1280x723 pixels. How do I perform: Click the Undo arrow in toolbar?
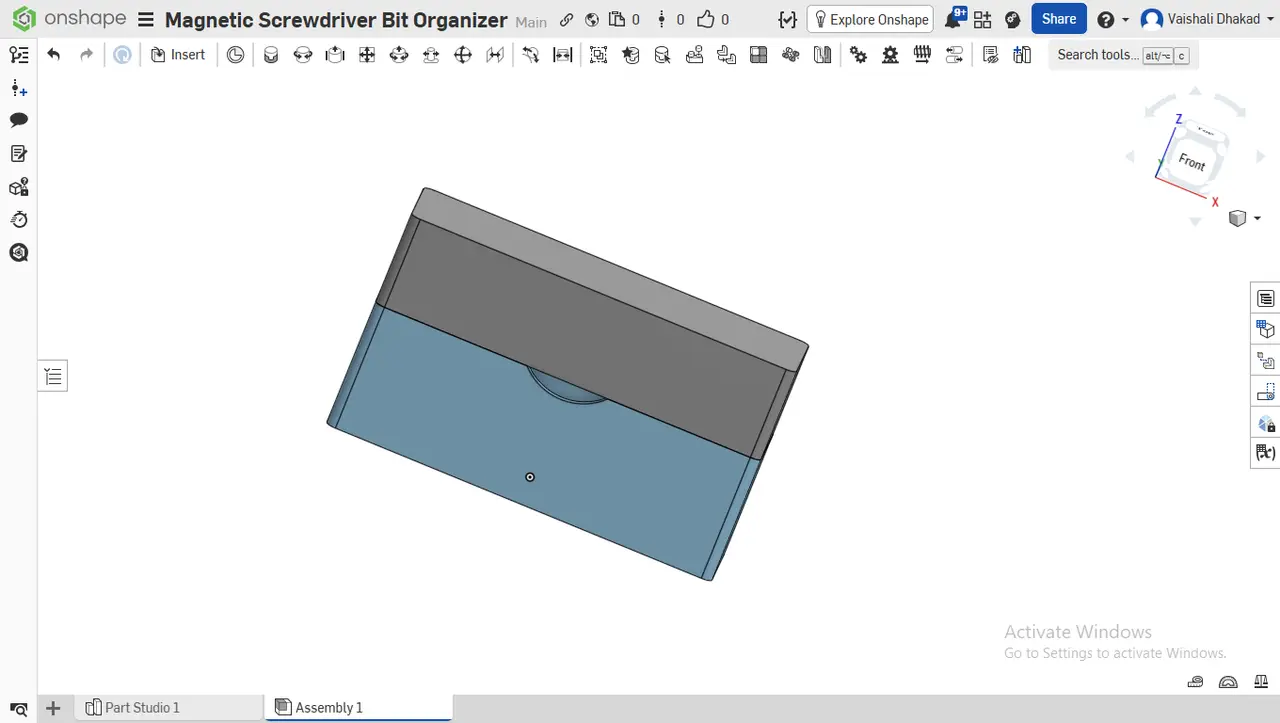click(54, 55)
